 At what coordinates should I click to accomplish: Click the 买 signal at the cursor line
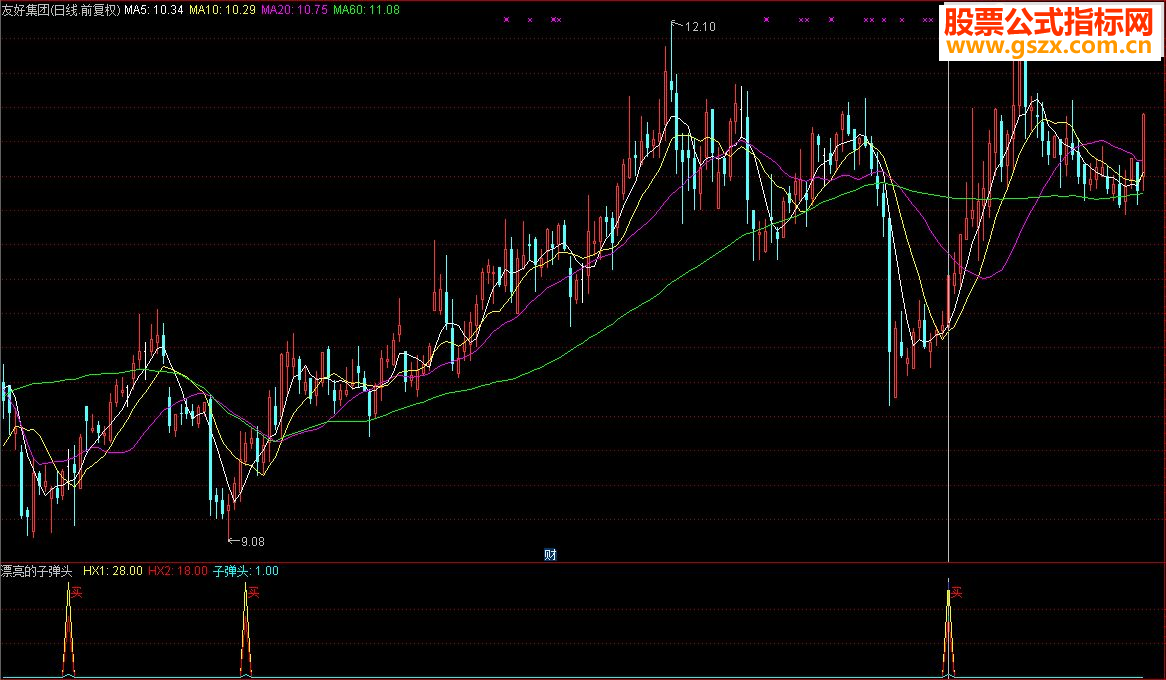click(x=957, y=593)
